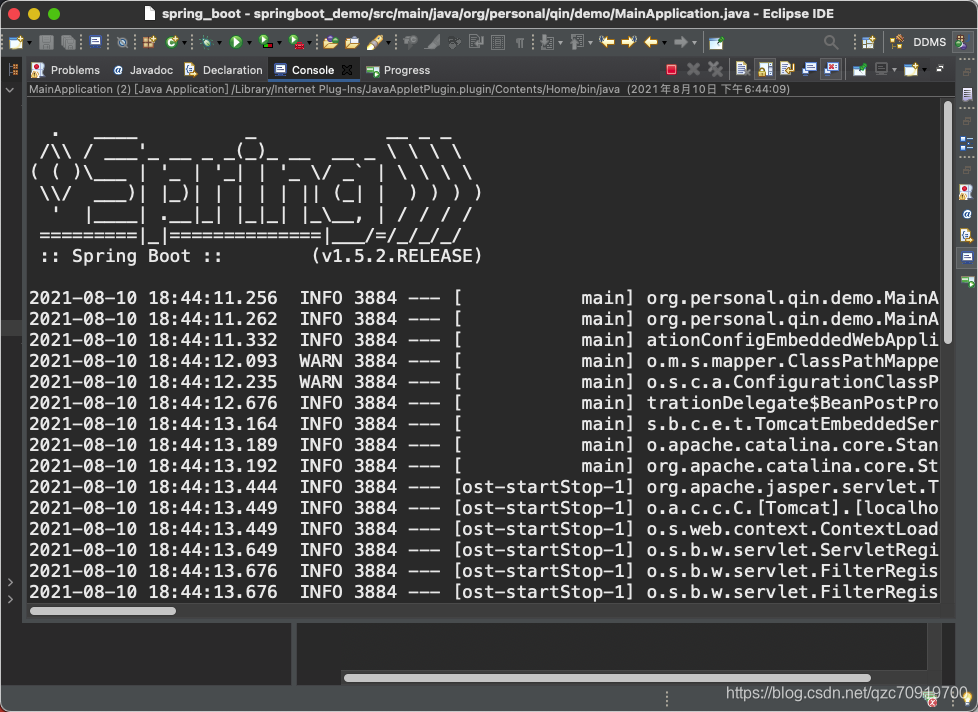Click the red Terminate button
Screen dimensions: 978x712
coord(671,69)
